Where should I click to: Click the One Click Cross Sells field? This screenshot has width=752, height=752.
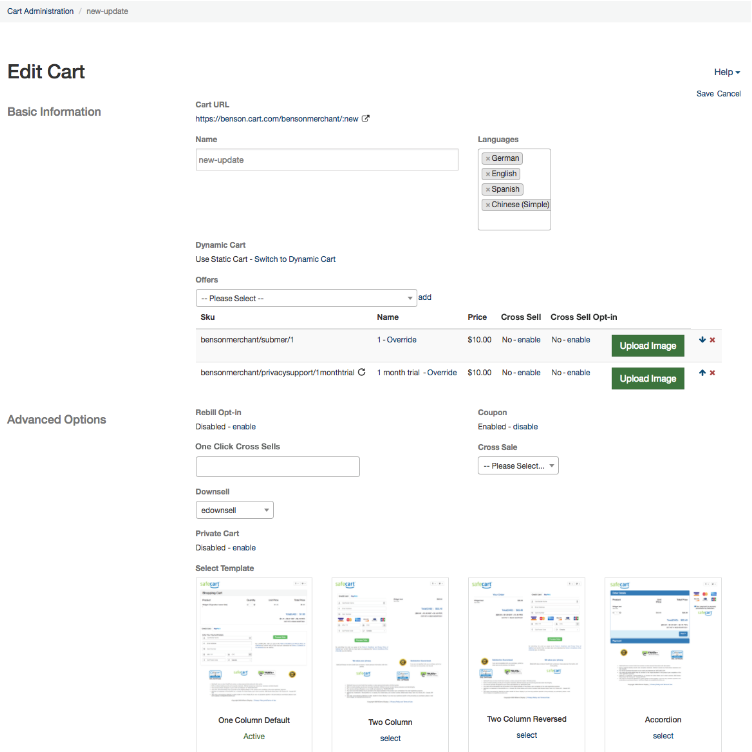click(277, 466)
